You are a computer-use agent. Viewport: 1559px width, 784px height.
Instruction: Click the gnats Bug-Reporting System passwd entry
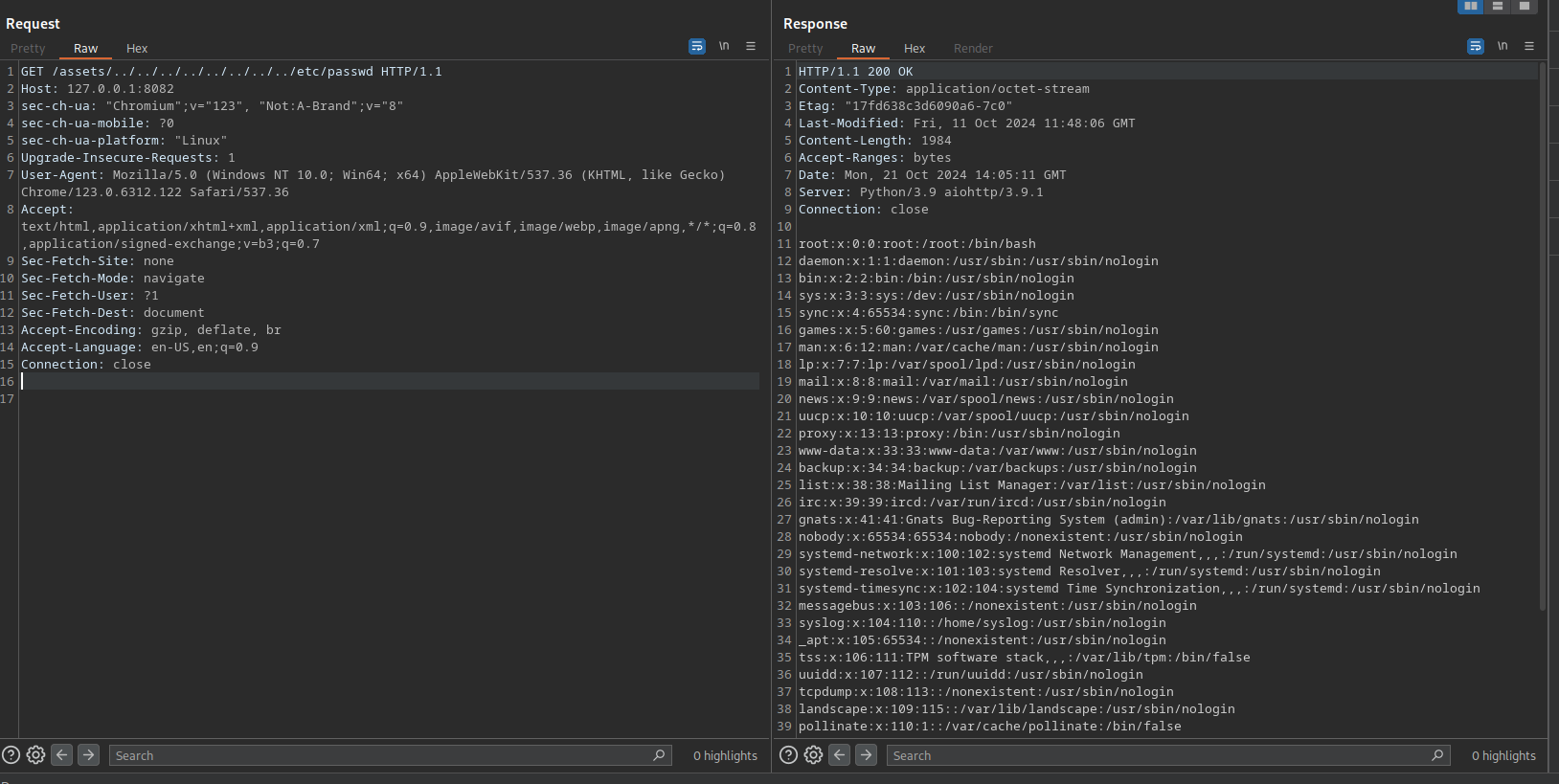(x=1109, y=520)
